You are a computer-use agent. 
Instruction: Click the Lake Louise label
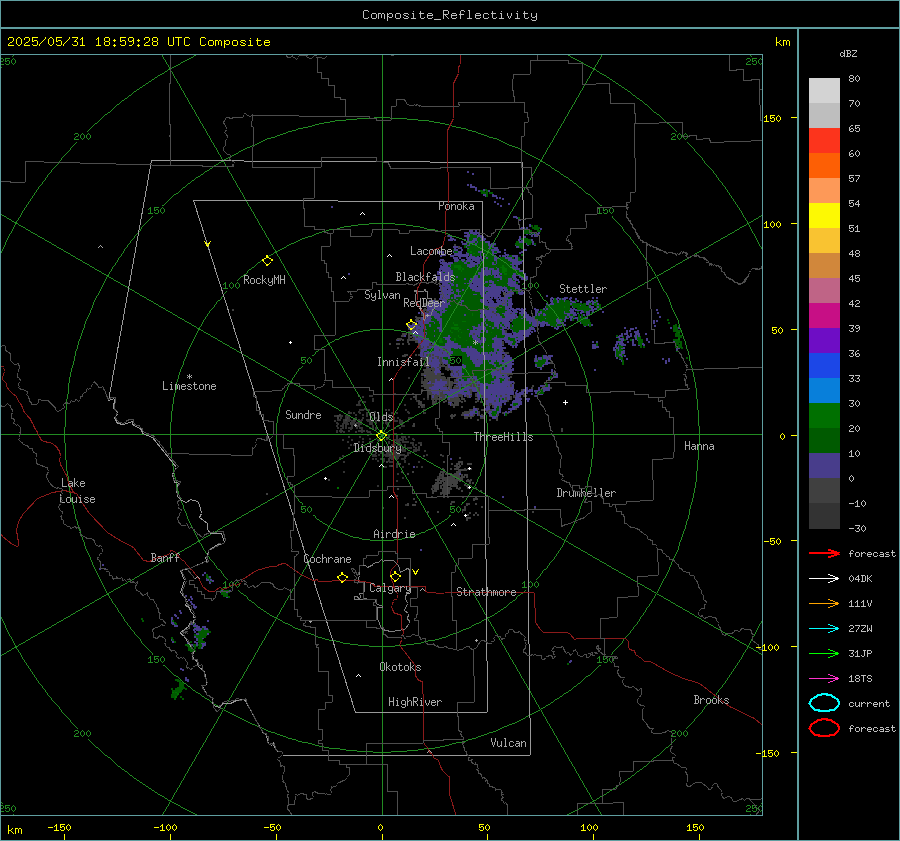(x=77, y=491)
